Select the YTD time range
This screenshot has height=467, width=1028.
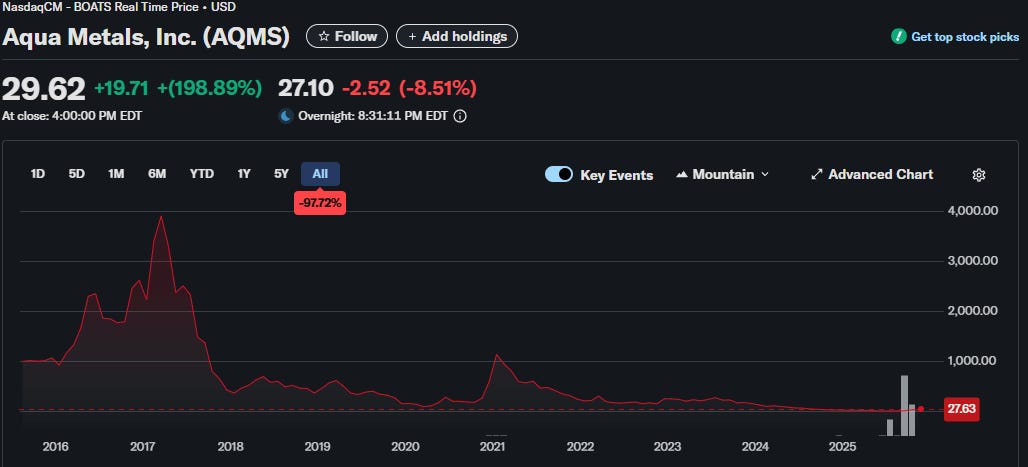click(x=202, y=174)
